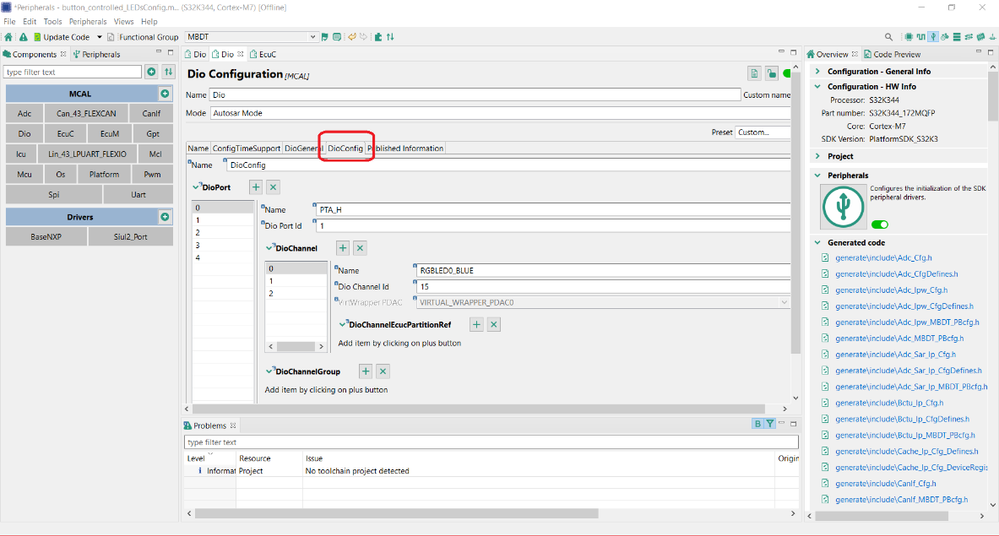This screenshot has height=536, width=999.
Task: Select the highlighted Peripherals USB perspective icon
Action: pyautogui.click(x=933, y=37)
